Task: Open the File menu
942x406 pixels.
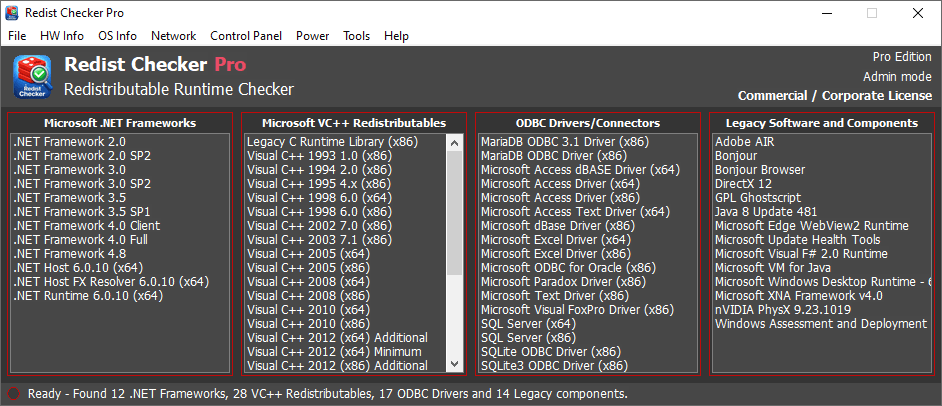Action: click(17, 36)
